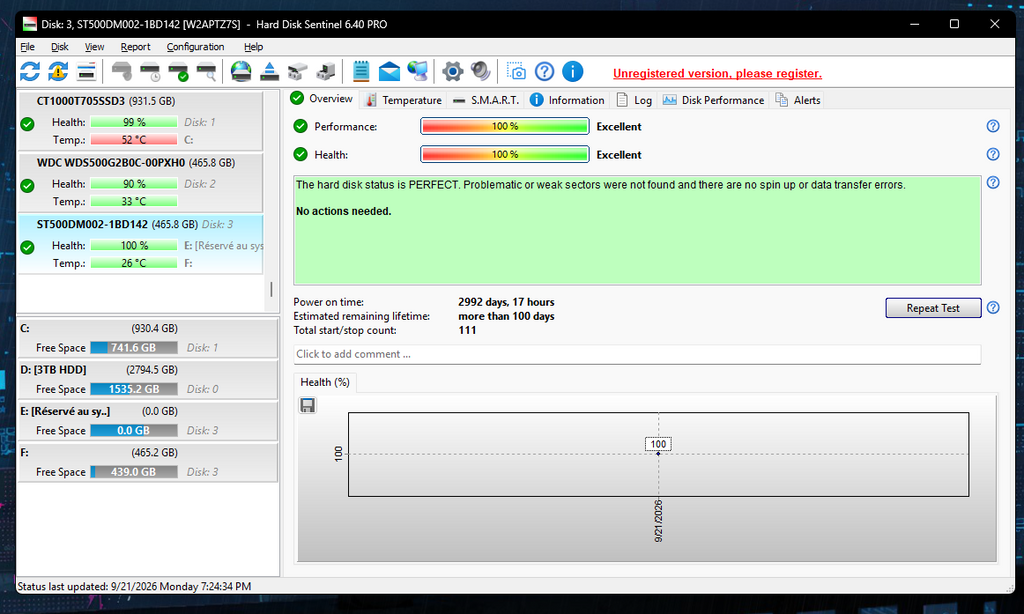
Task: Open the report notepad icon
Action: (x=361, y=71)
